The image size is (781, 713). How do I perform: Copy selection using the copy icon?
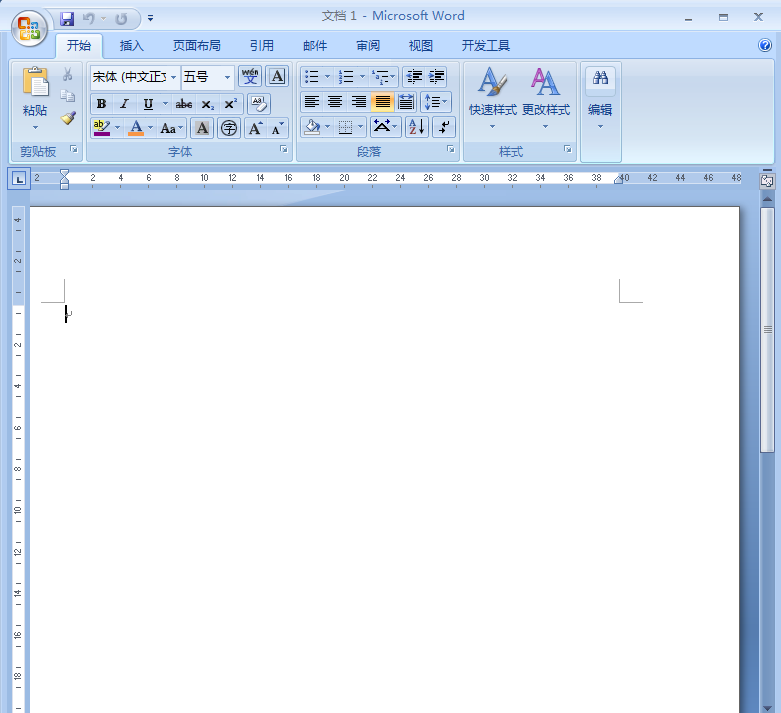click(x=68, y=95)
